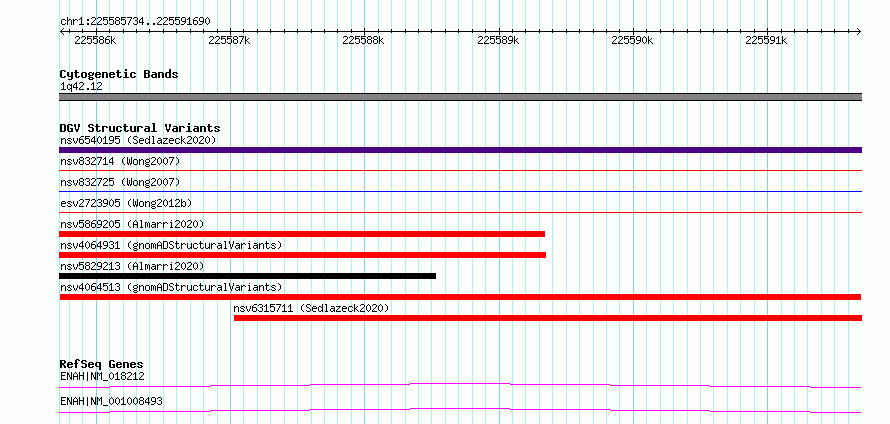Select variant label nsv832725 (Wong2007)
The width and height of the screenshot is (890, 424).
120,182
